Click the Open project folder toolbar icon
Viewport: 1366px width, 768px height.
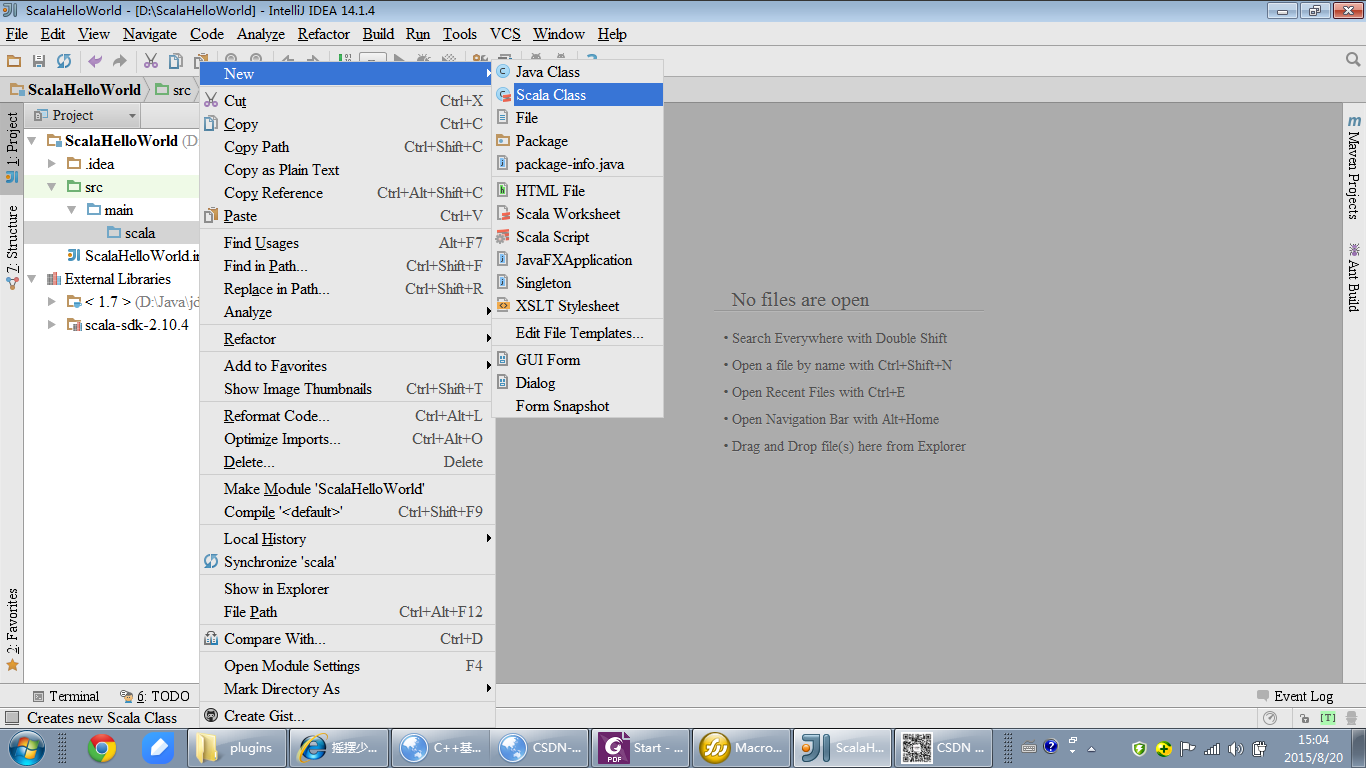(x=14, y=61)
